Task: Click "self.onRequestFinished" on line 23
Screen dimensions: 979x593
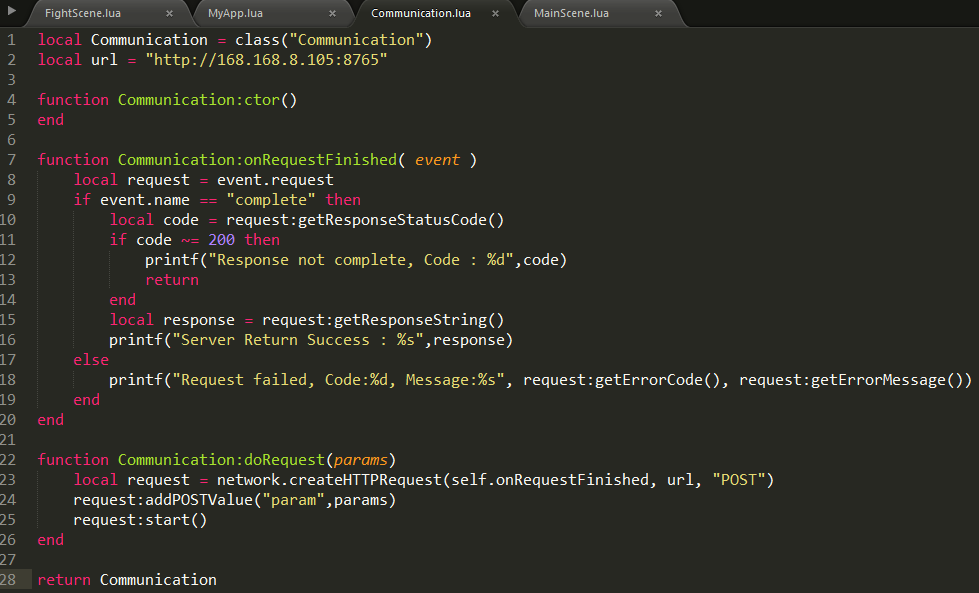Action: pos(549,480)
